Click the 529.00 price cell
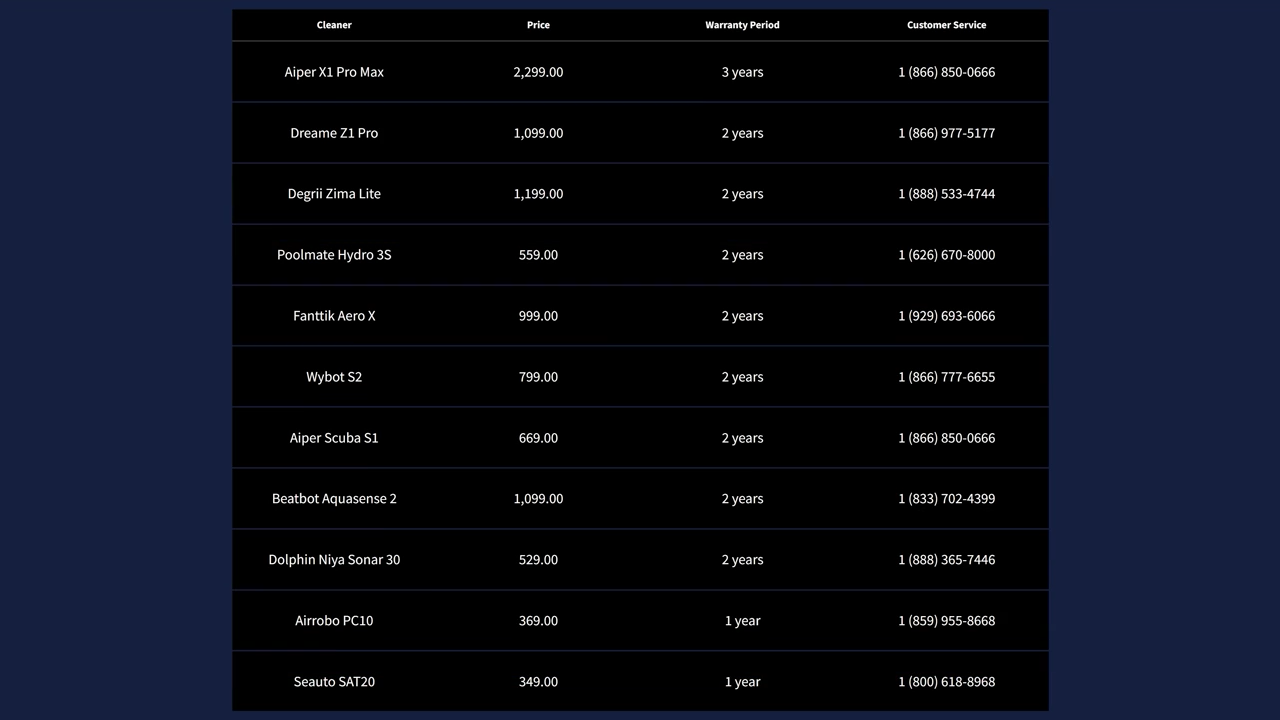Screen dimensions: 1280x720 pyautogui.click(x=538, y=560)
